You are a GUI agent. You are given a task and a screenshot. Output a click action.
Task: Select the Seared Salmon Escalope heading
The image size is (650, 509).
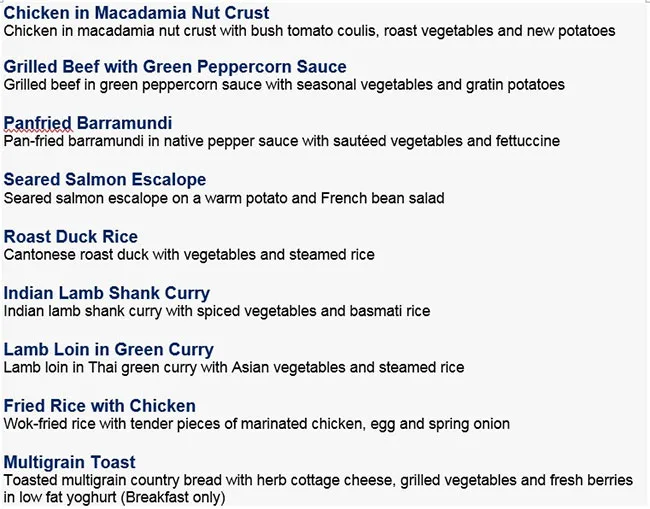click(105, 180)
